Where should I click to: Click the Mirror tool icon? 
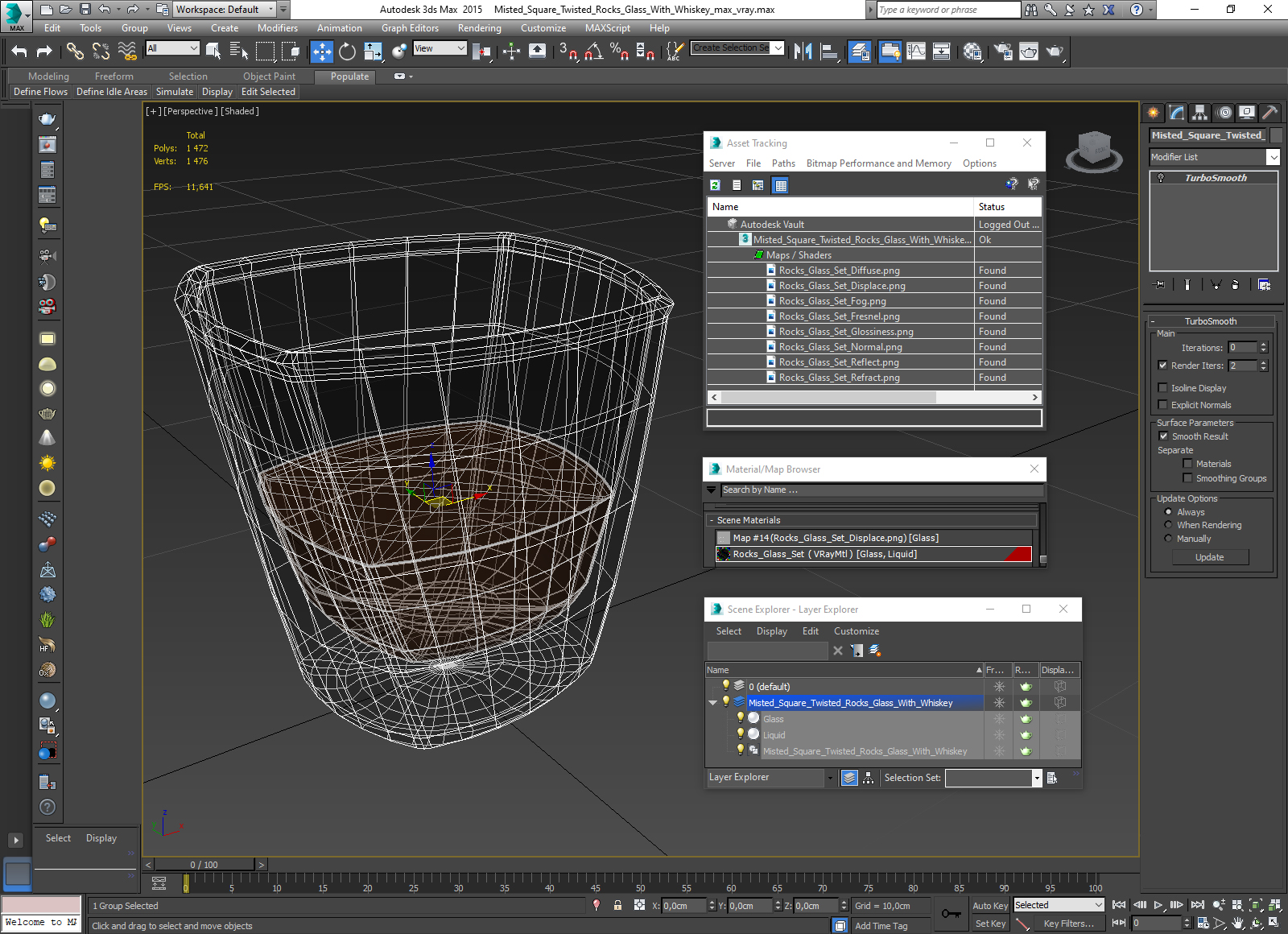point(803,52)
